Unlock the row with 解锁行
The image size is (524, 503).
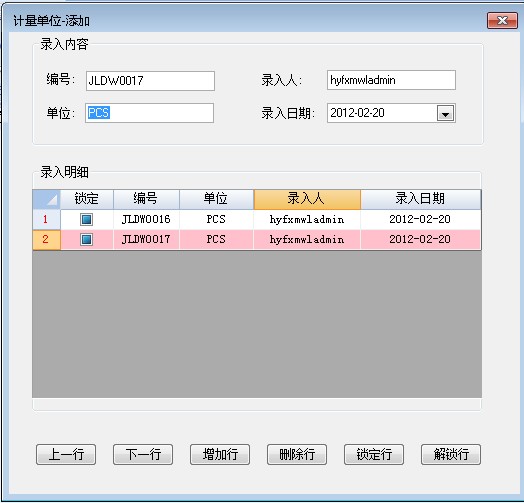tap(451, 455)
